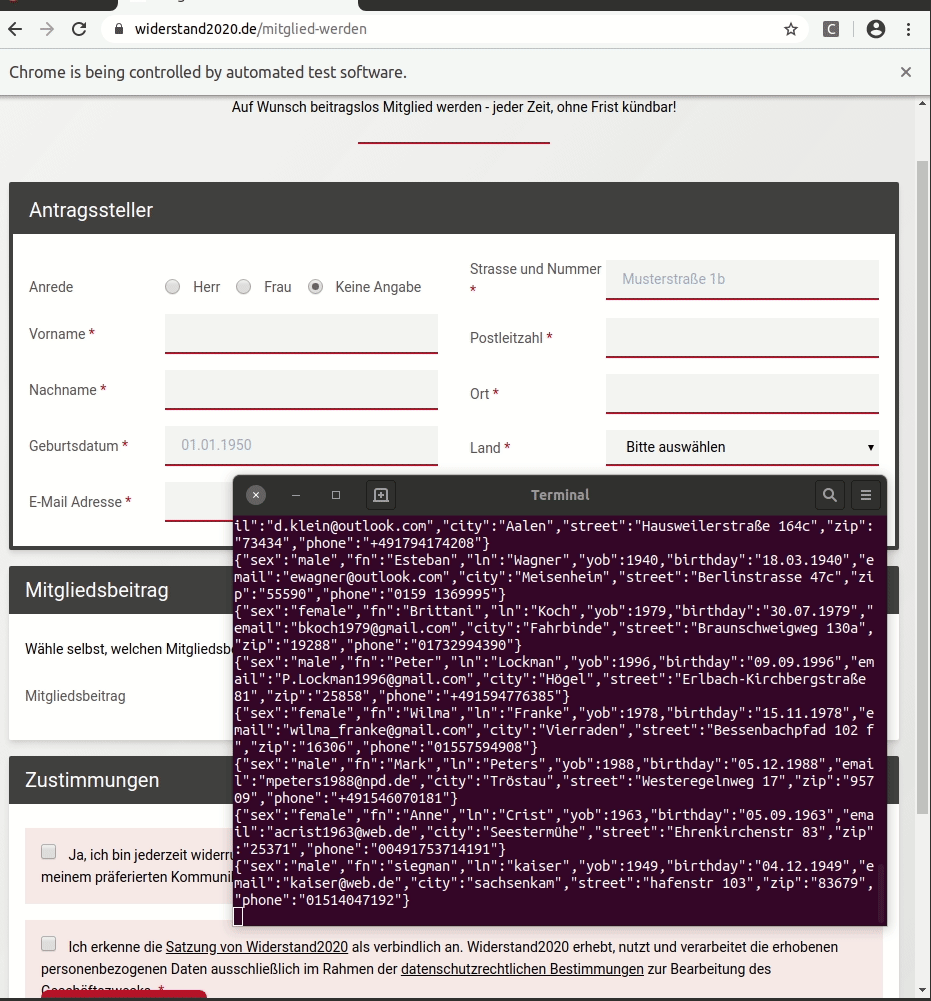The image size is (931, 1001).
Task: Reload the page with the refresh icon
Action: 79,29
